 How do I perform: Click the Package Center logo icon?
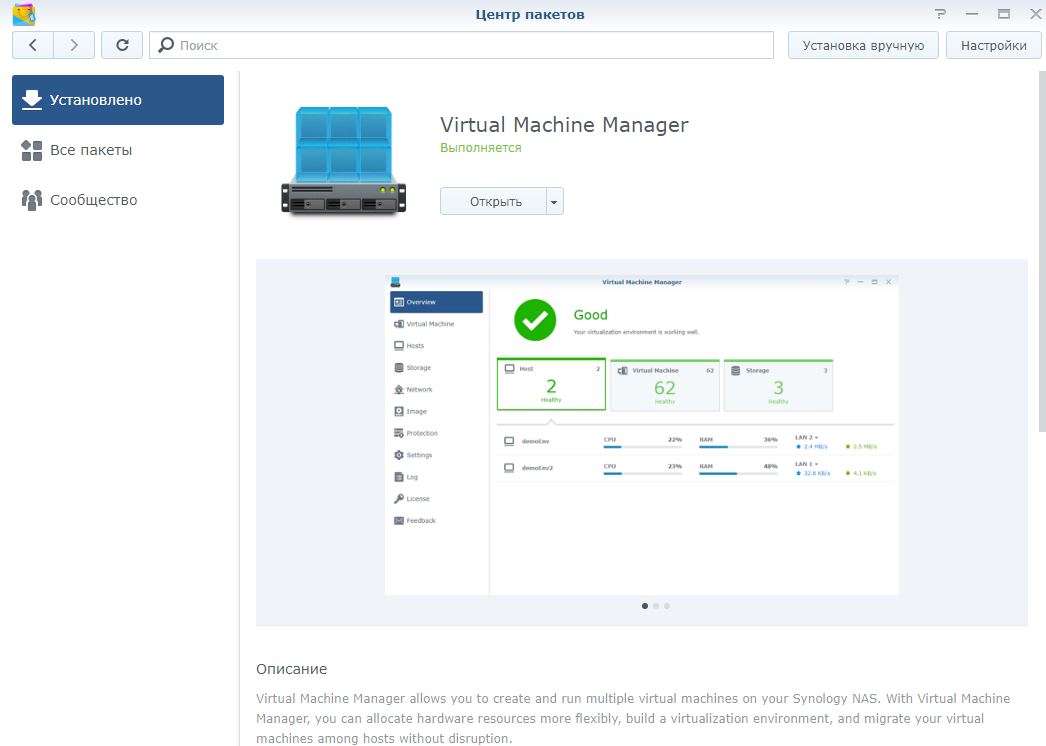coord(23,14)
